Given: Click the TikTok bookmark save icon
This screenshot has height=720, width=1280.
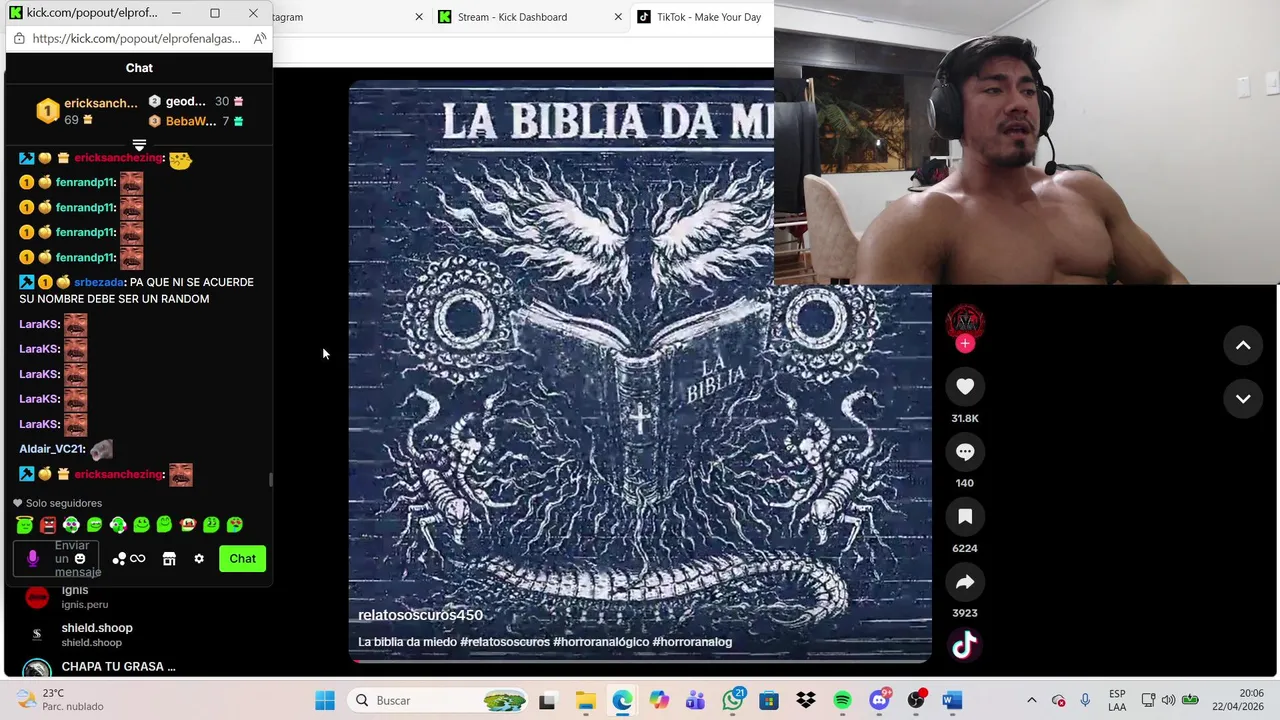Looking at the screenshot, I should (x=965, y=517).
